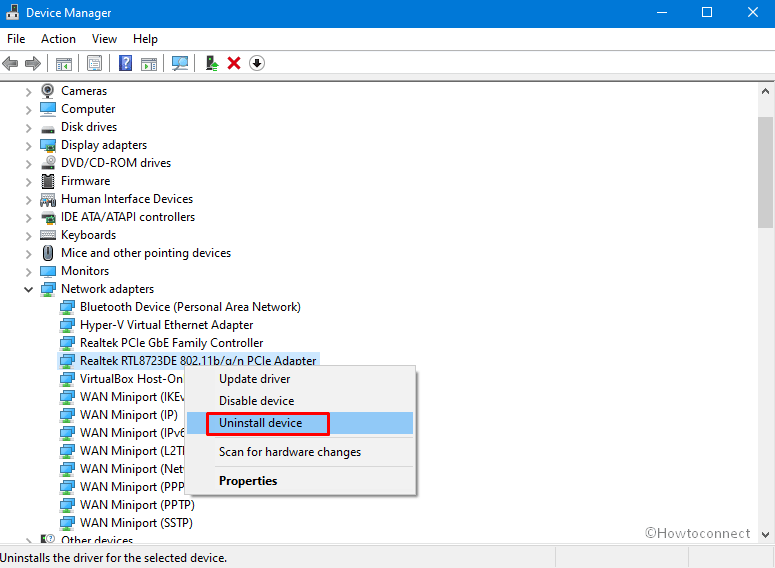Click the DVD/CD-ROM drives disc icon

[48, 163]
